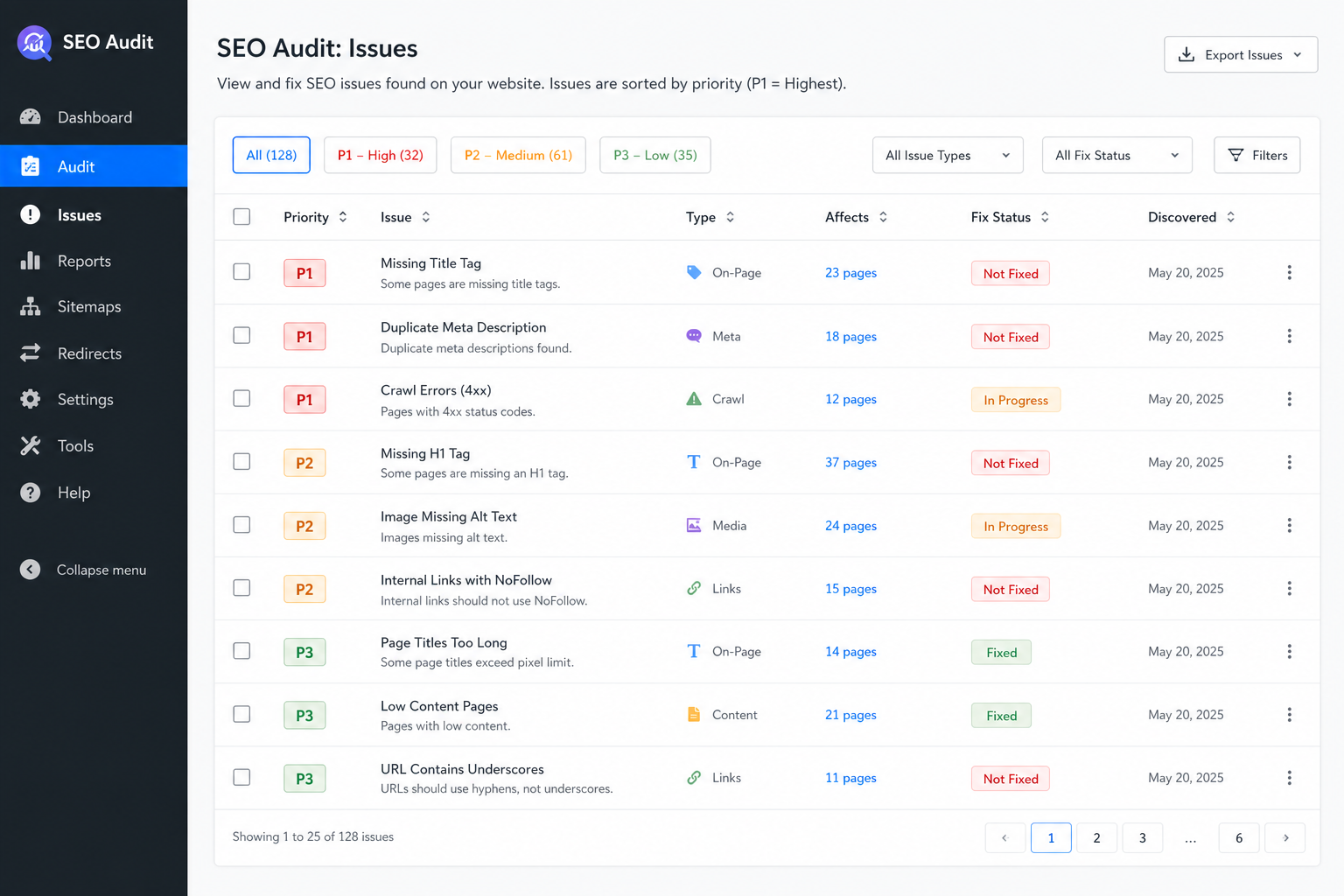This screenshot has height=896, width=1344.
Task: Tick the select-all checkbox in header
Action: click(x=241, y=217)
